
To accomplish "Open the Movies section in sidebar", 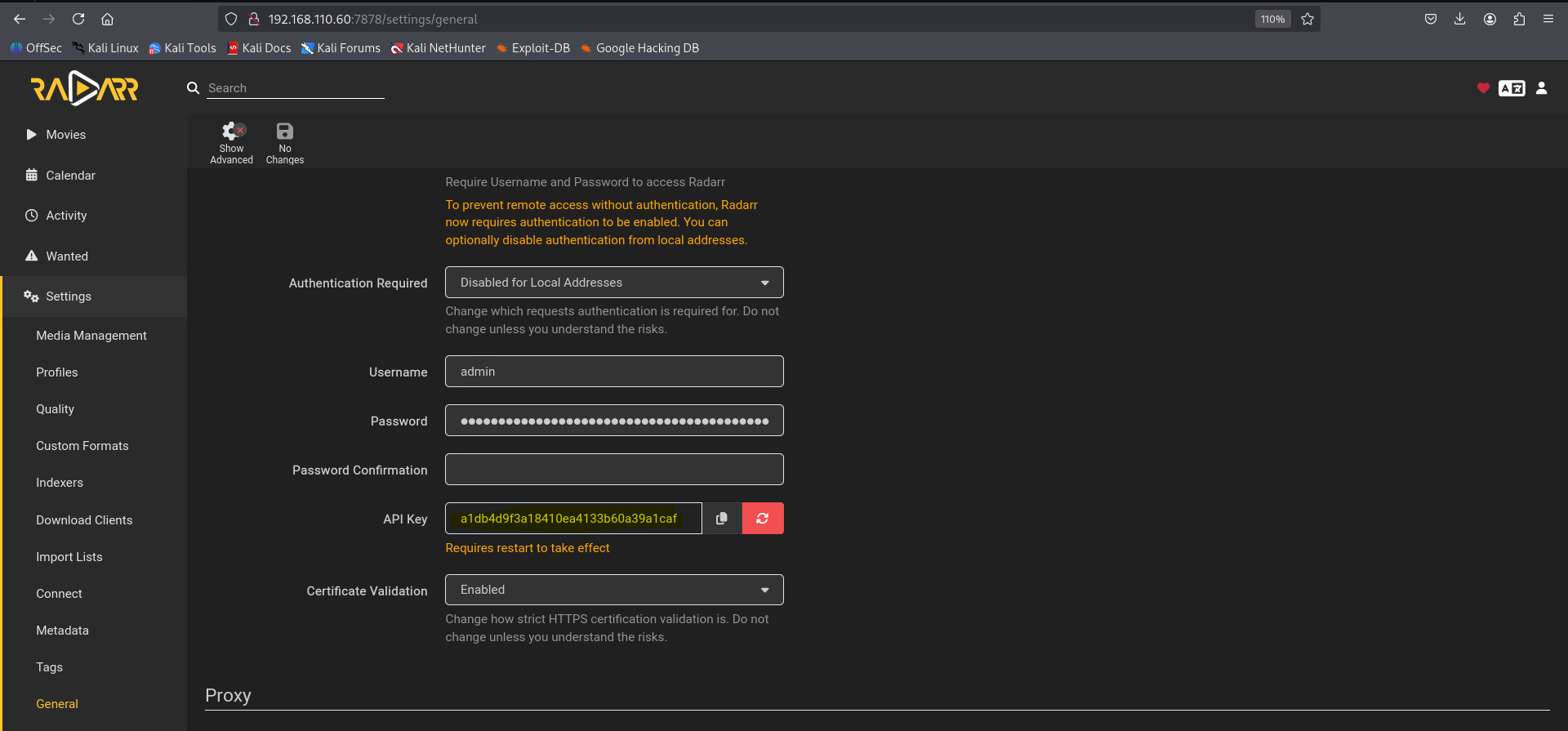I will pyautogui.click(x=65, y=135).
